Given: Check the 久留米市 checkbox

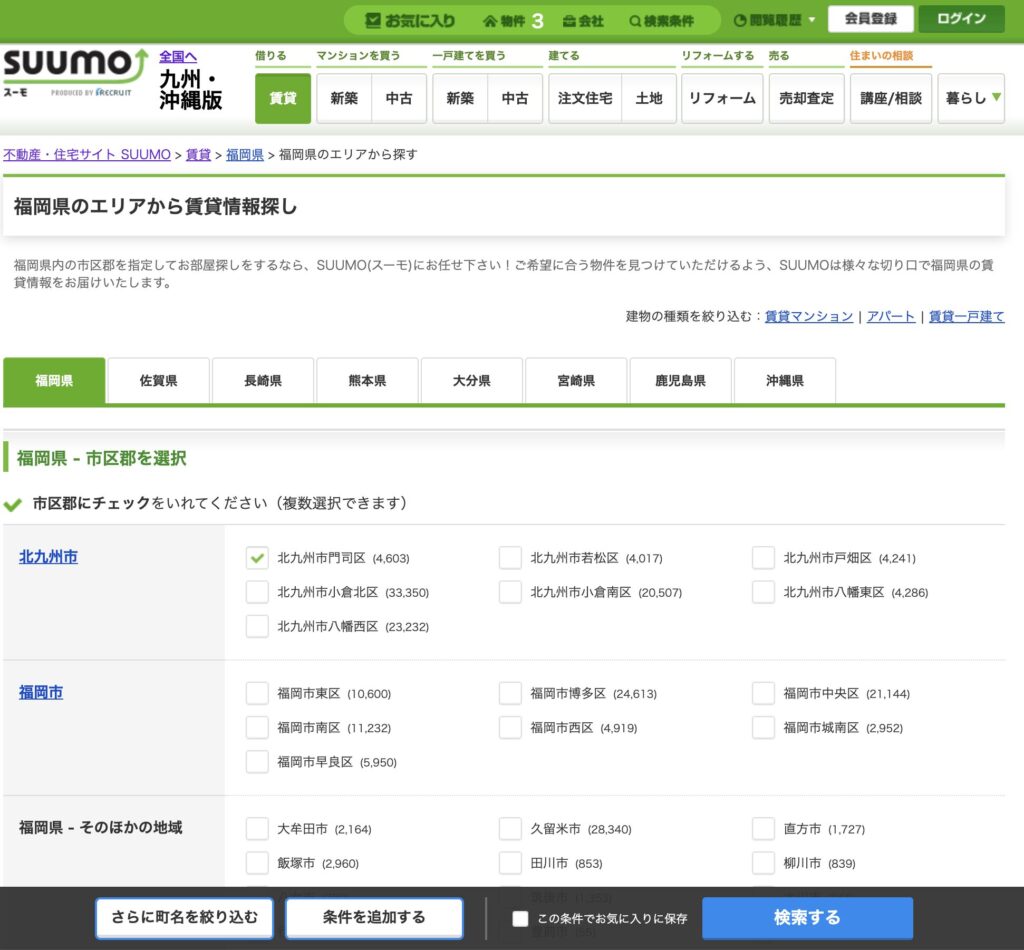Looking at the screenshot, I should 510,828.
